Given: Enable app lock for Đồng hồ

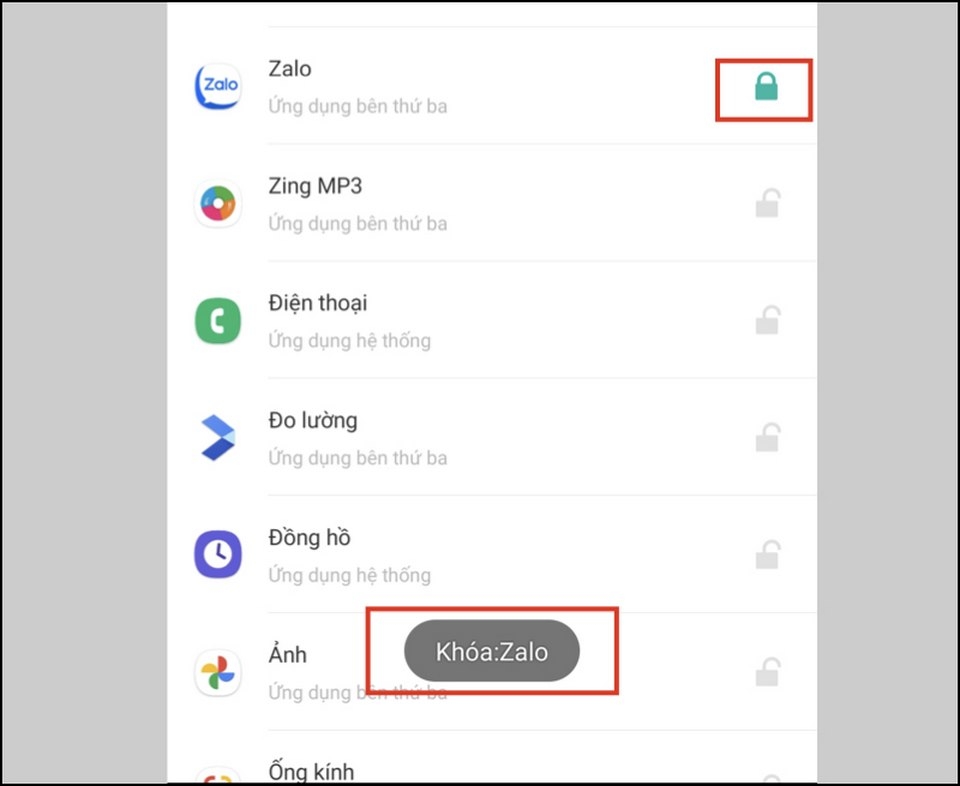Looking at the screenshot, I should coord(767,555).
